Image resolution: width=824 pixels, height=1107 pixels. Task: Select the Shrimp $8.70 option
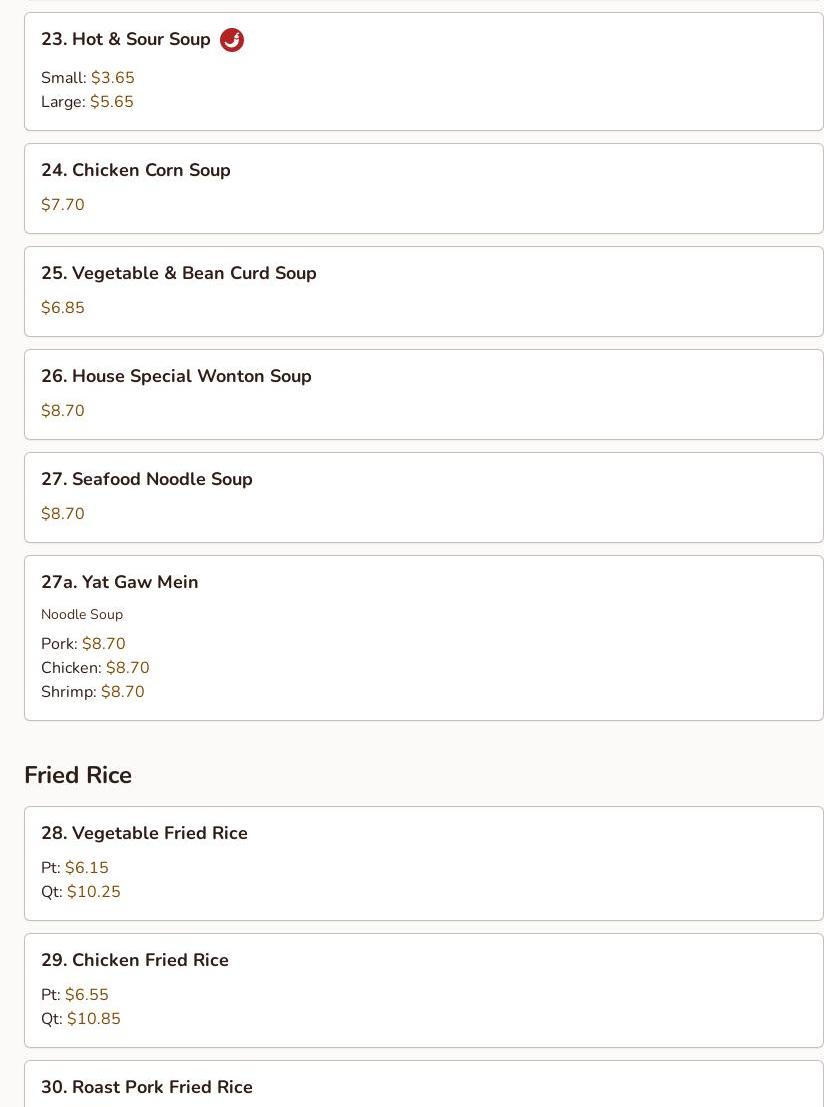92,692
